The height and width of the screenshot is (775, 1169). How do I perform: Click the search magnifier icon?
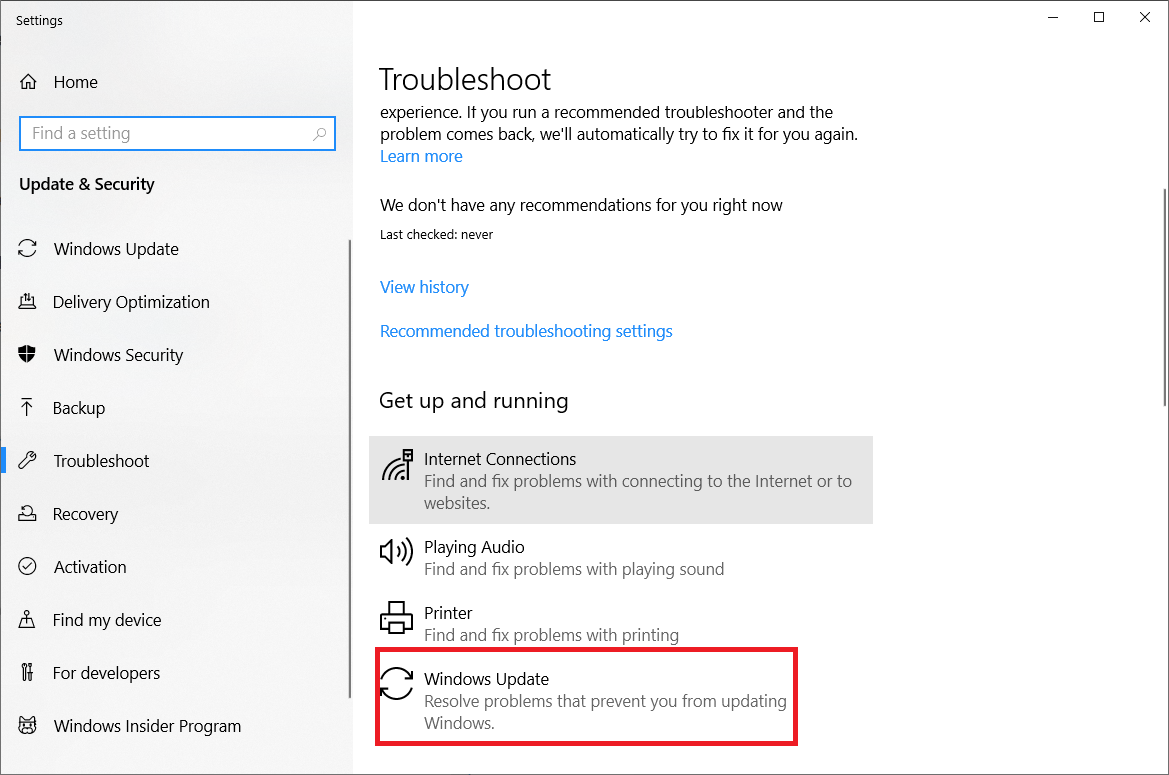point(319,134)
